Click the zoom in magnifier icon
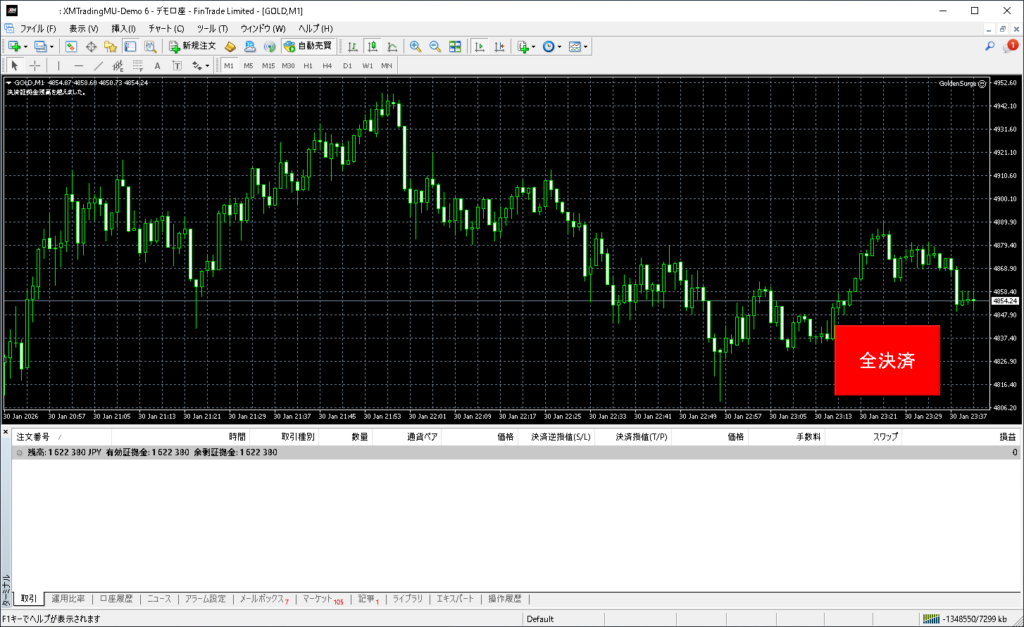 point(415,46)
